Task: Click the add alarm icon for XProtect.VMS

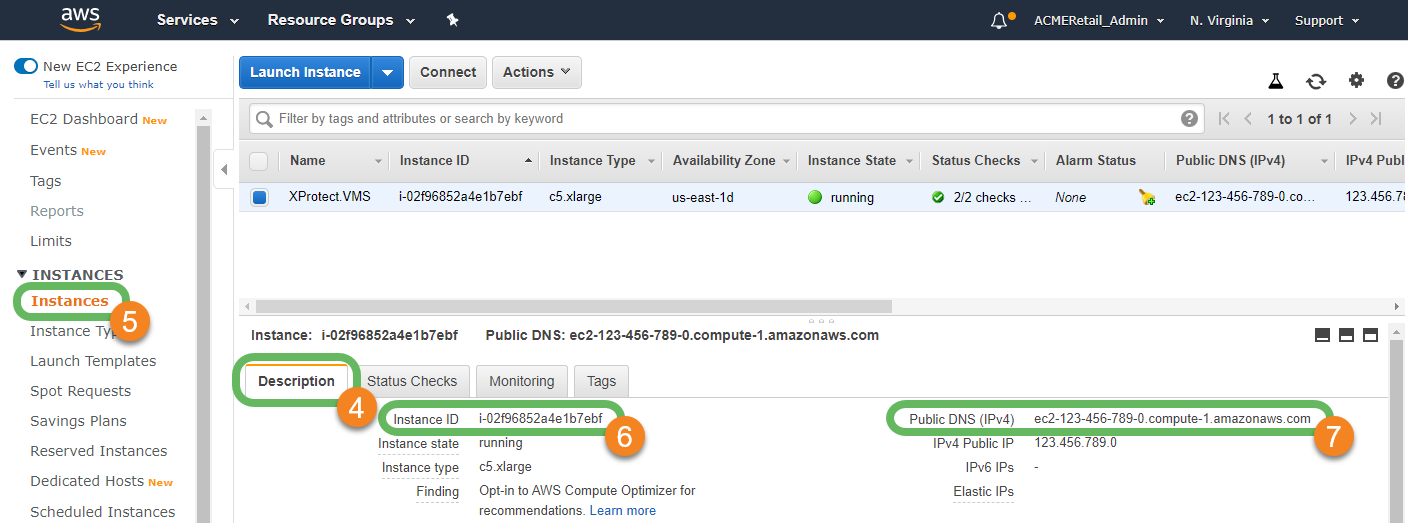Action: point(1147,198)
